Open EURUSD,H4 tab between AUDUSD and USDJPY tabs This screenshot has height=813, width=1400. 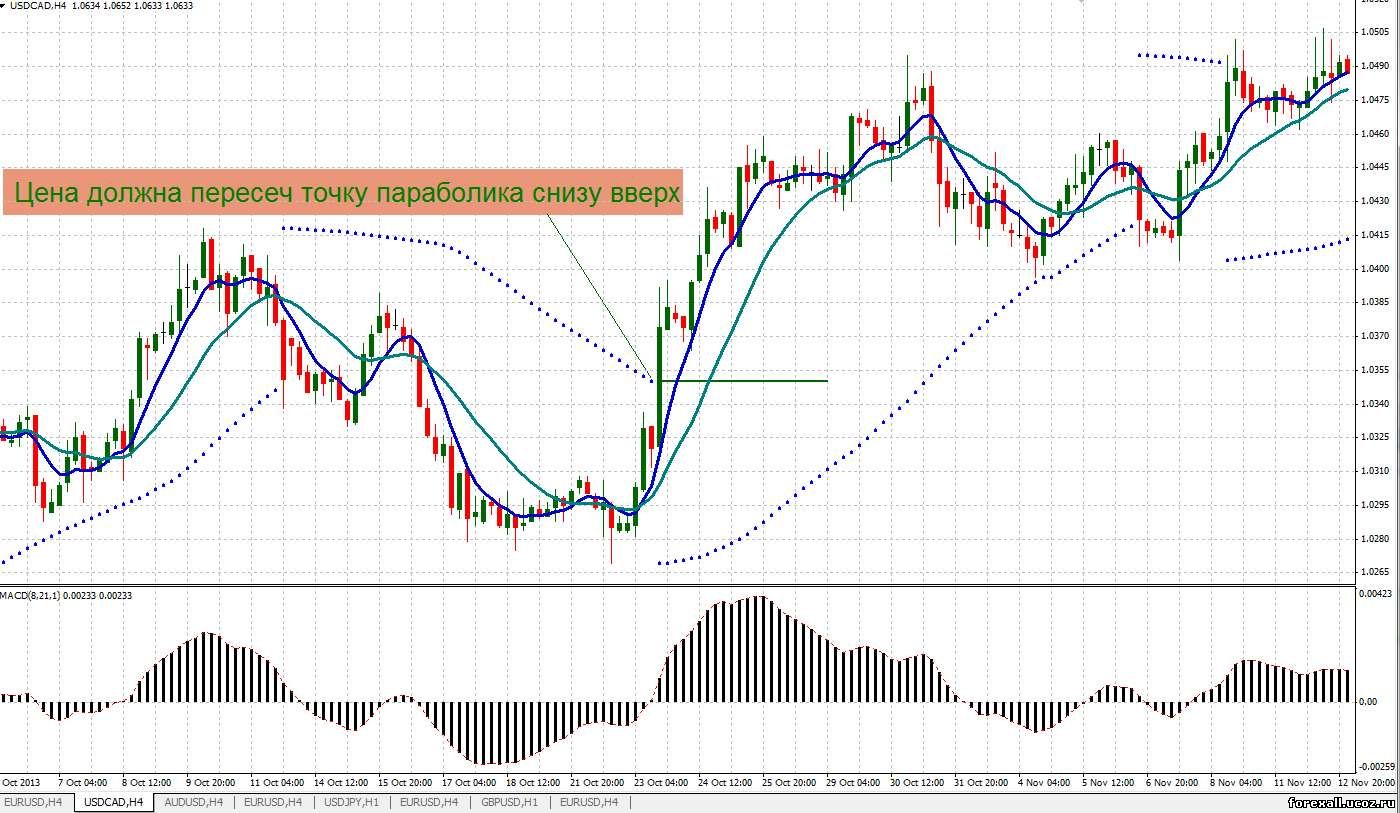click(274, 802)
